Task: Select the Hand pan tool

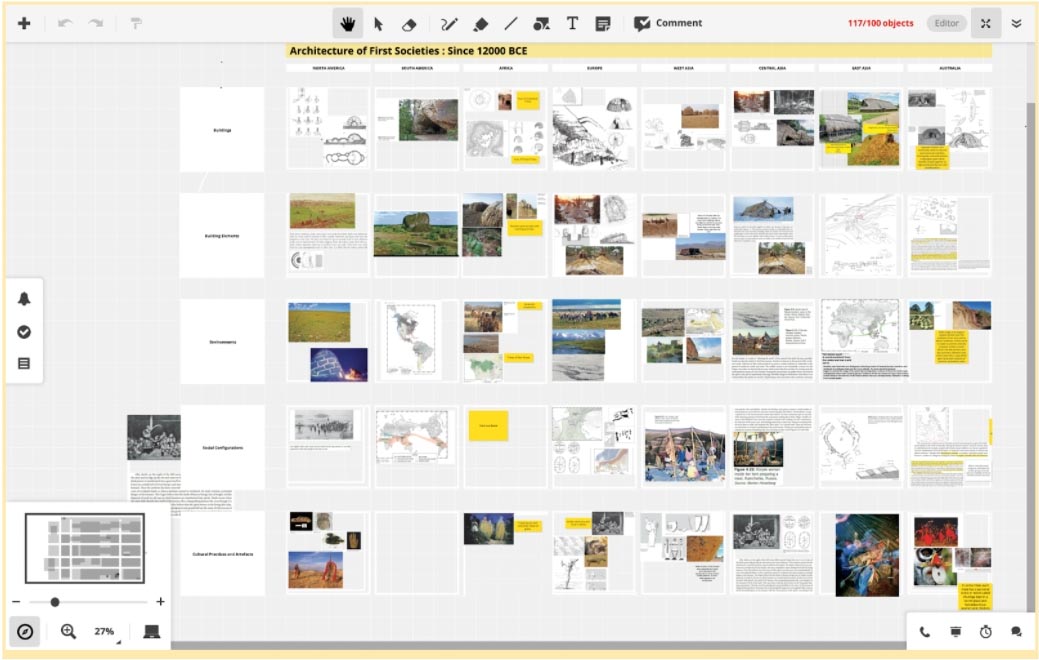Action: 348,23
